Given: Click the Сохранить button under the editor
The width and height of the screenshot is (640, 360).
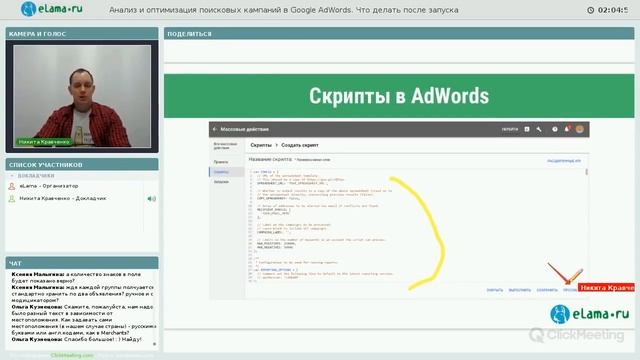Looking at the screenshot, I should click(x=547, y=290).
